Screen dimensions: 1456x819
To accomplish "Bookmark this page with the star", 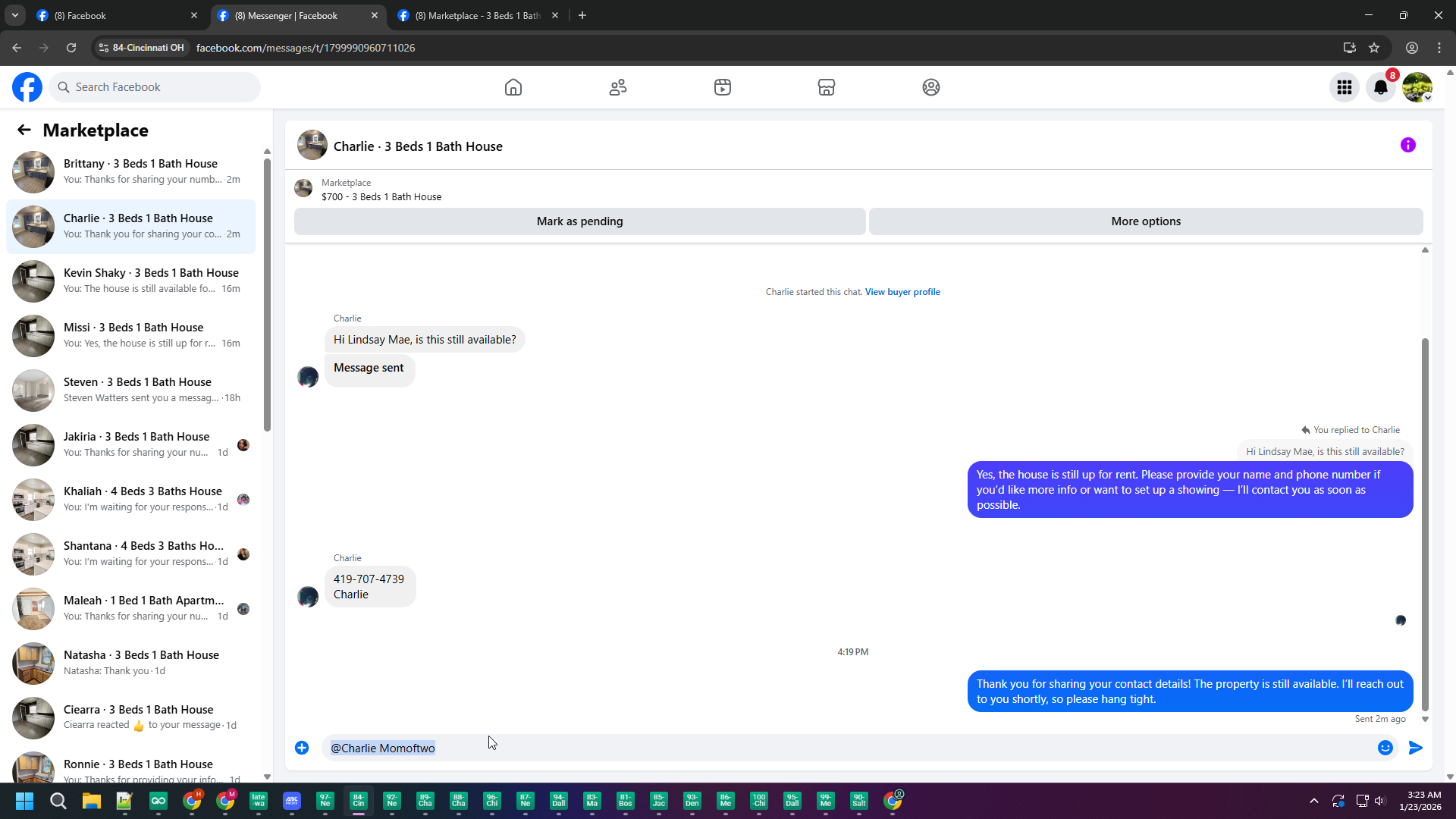I will click(x=1374, y=48).
